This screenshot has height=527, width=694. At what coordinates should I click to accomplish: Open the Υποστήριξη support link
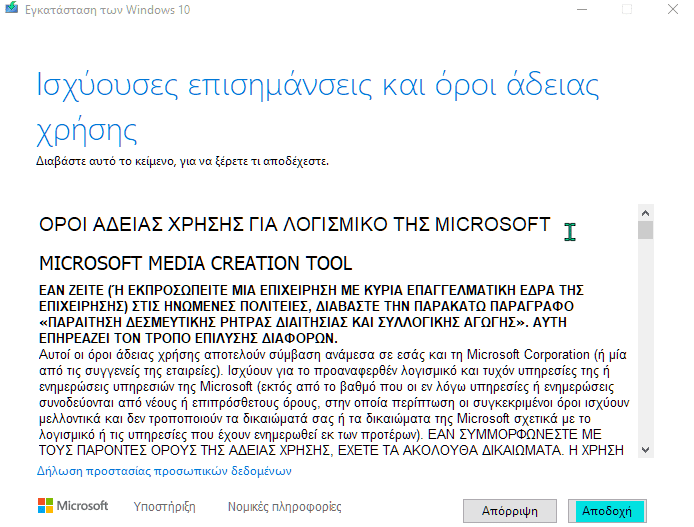165,507
